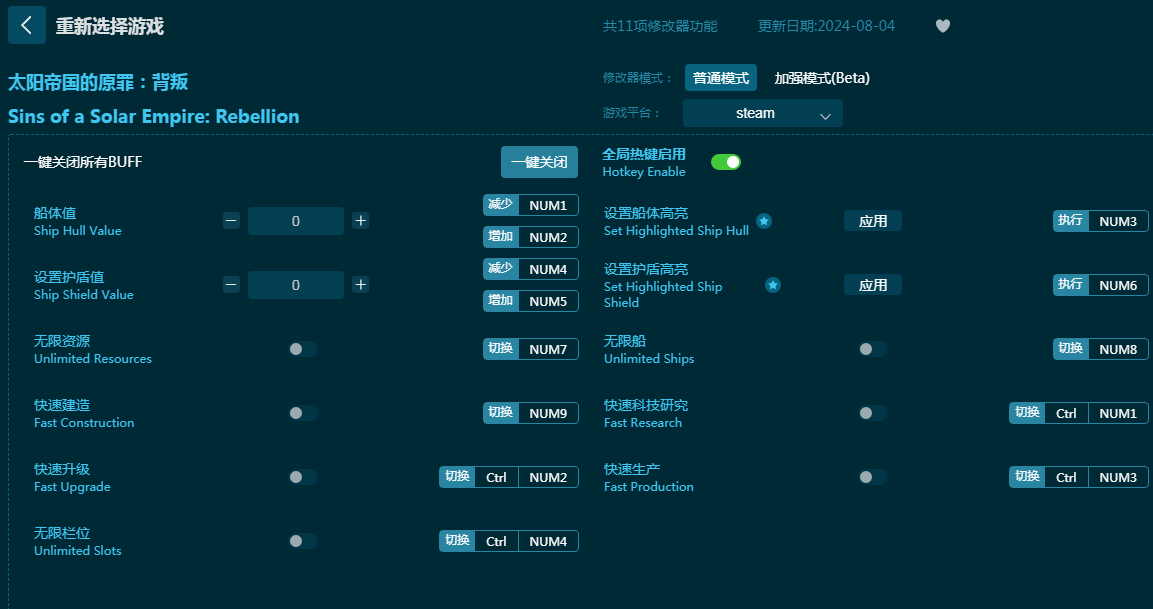This screenshot has width=1153, height=609.
Task: Click star icon next to Set Highlighted Ship Hull
Action: 764,221
